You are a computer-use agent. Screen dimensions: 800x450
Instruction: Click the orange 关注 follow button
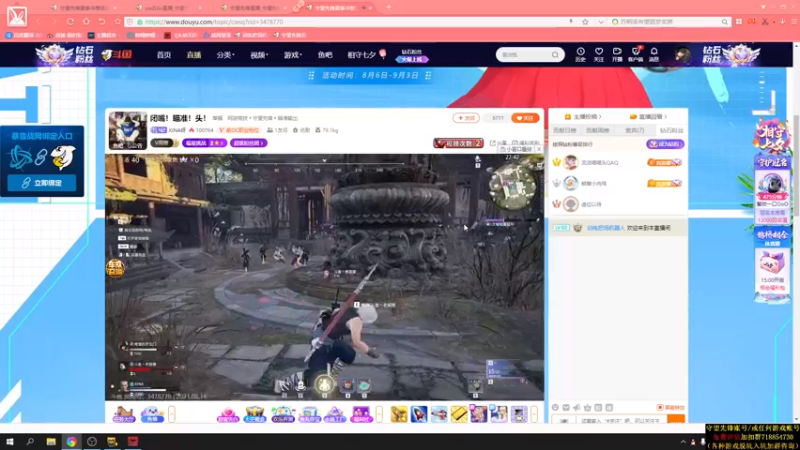[525, 118]
